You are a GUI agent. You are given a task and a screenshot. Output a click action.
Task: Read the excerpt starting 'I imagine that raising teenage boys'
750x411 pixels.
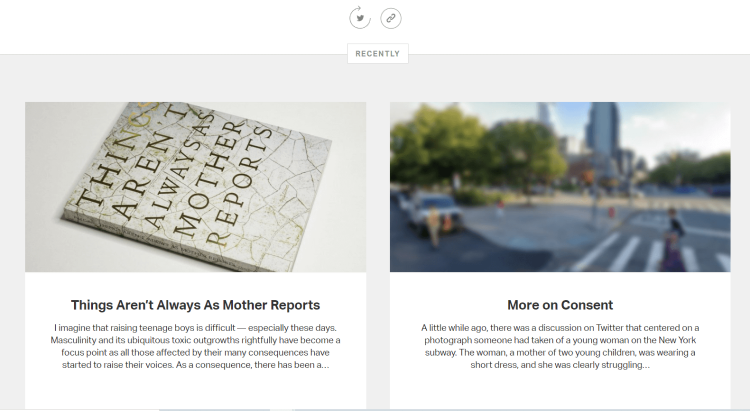point(196,346)
